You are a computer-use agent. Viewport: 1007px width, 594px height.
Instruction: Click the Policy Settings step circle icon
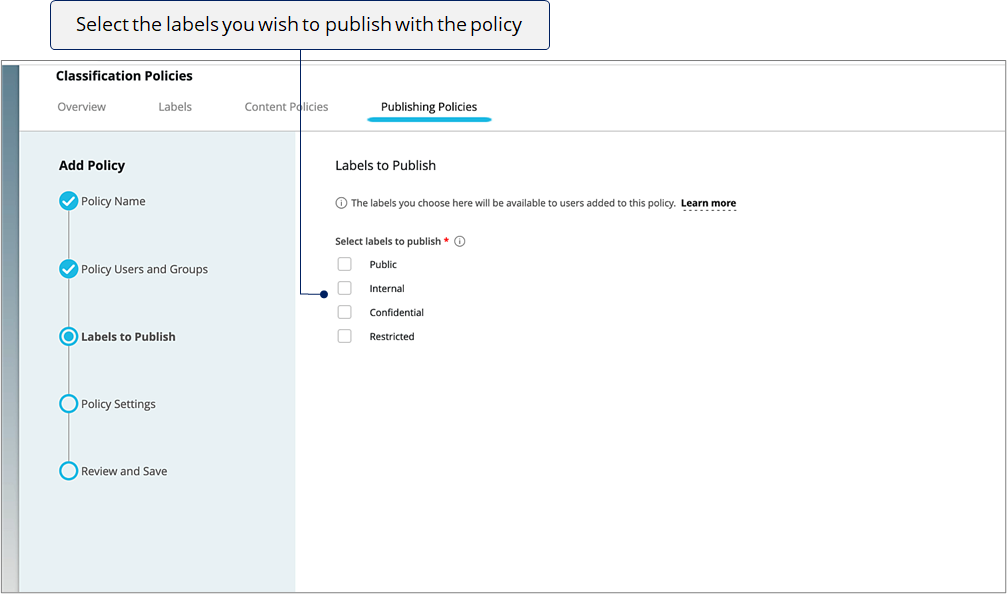[69, 404]
